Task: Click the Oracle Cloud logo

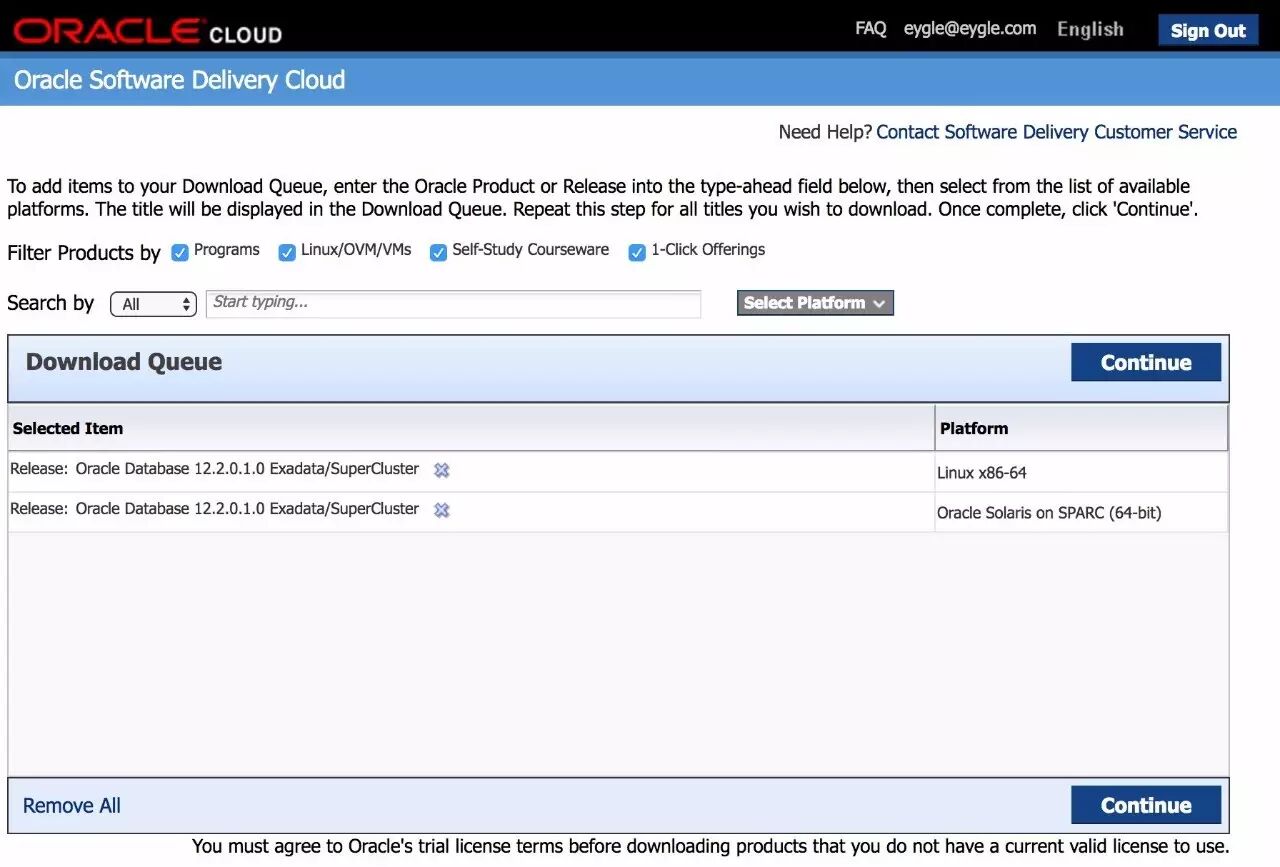Action: click(x=148, y=31)
